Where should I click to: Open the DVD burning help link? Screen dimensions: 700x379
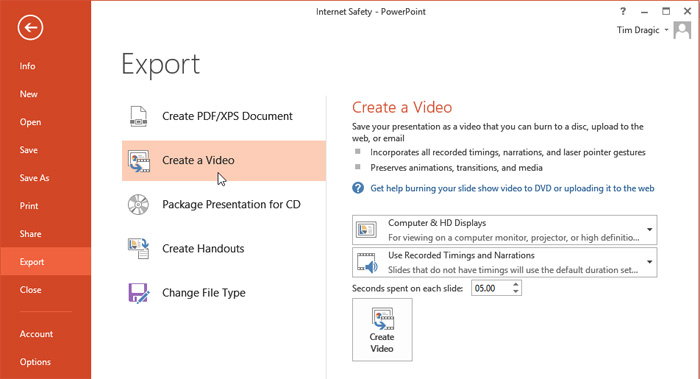[x=512, y=188]
